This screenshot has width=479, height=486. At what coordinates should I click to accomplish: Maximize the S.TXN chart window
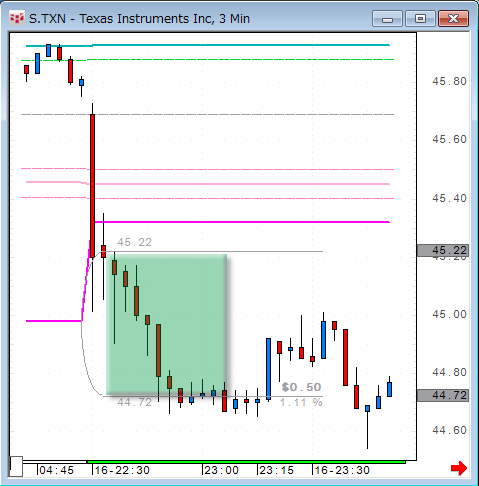pos(420,19)
